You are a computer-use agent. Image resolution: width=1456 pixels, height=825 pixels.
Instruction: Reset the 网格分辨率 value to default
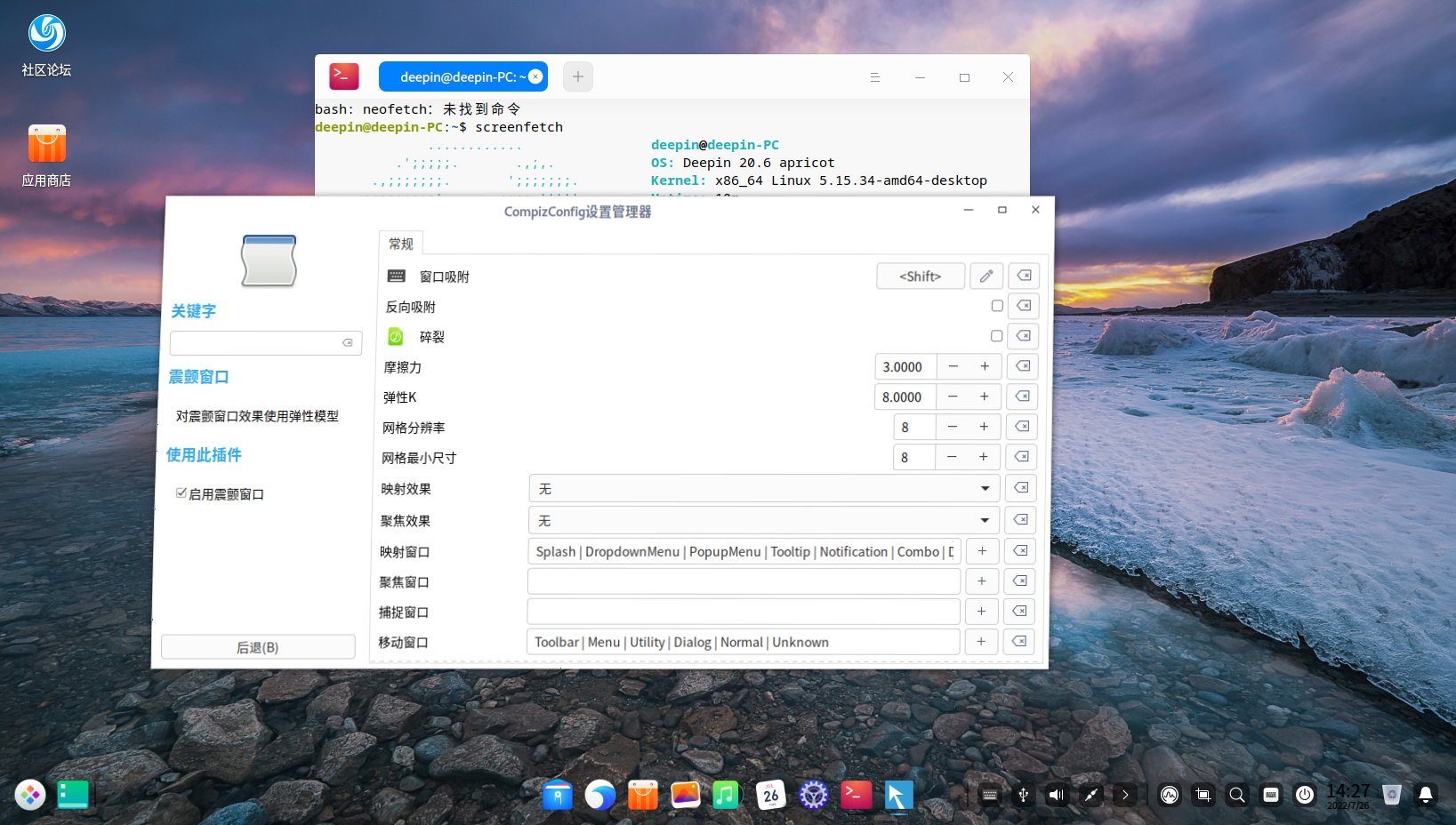1022,427
